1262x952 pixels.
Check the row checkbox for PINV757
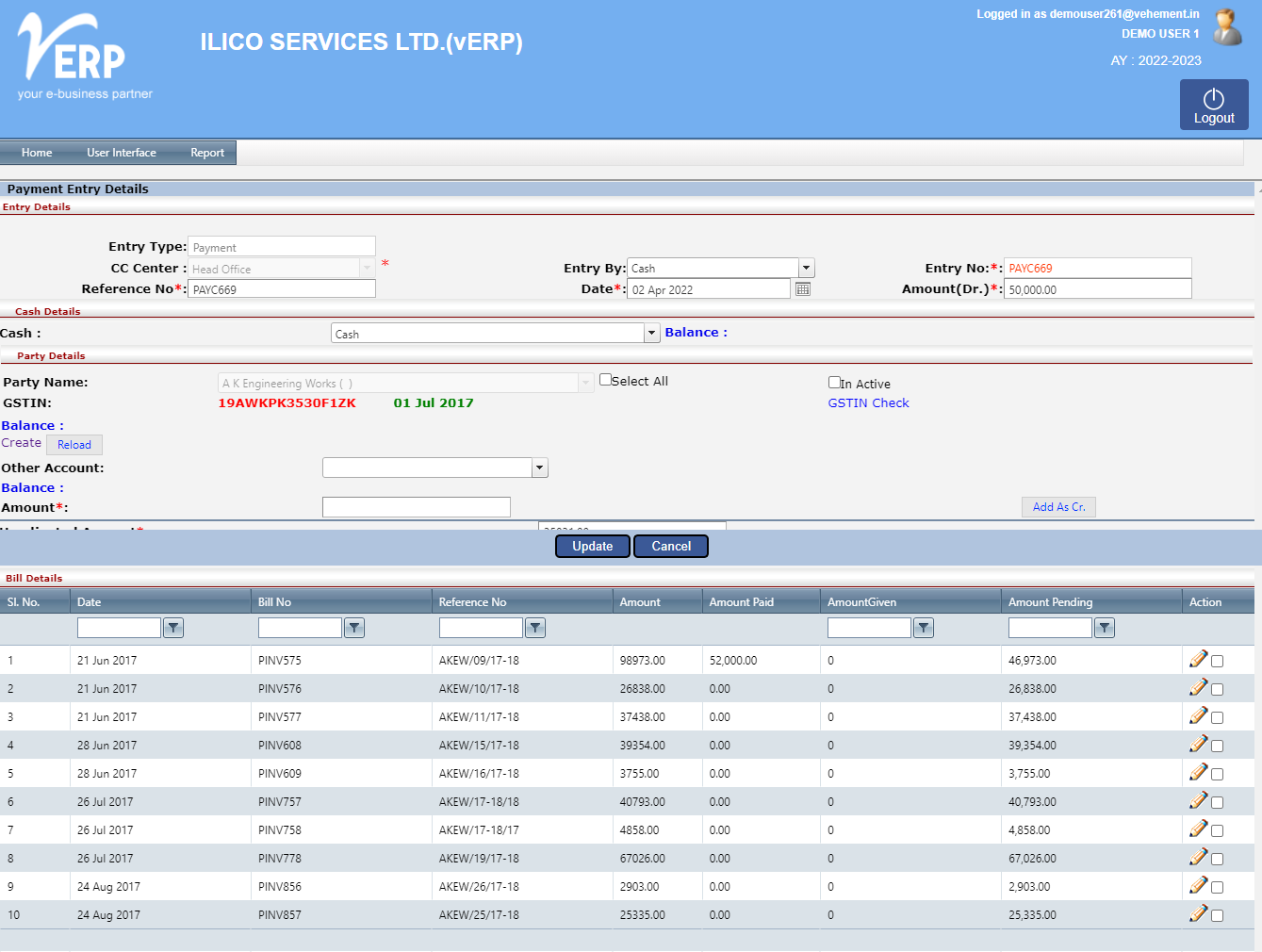[1218, 803]
